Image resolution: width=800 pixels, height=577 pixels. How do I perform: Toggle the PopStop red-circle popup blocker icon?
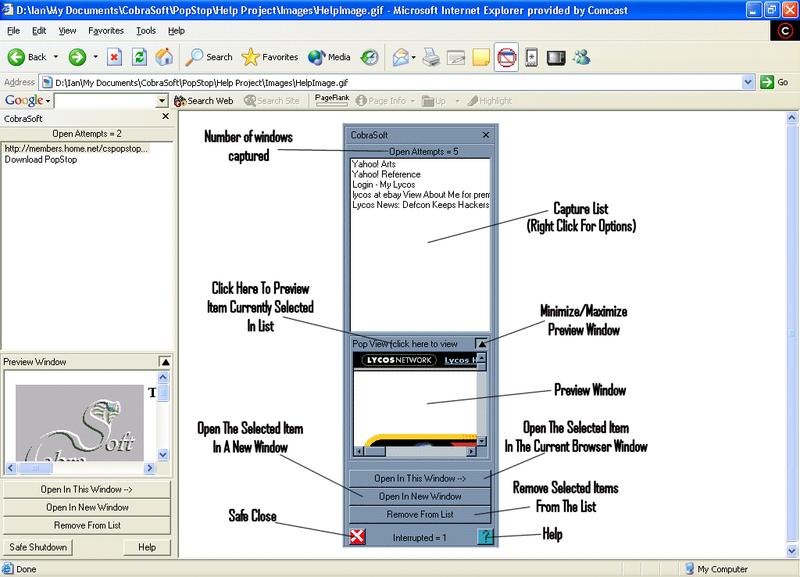506,57
